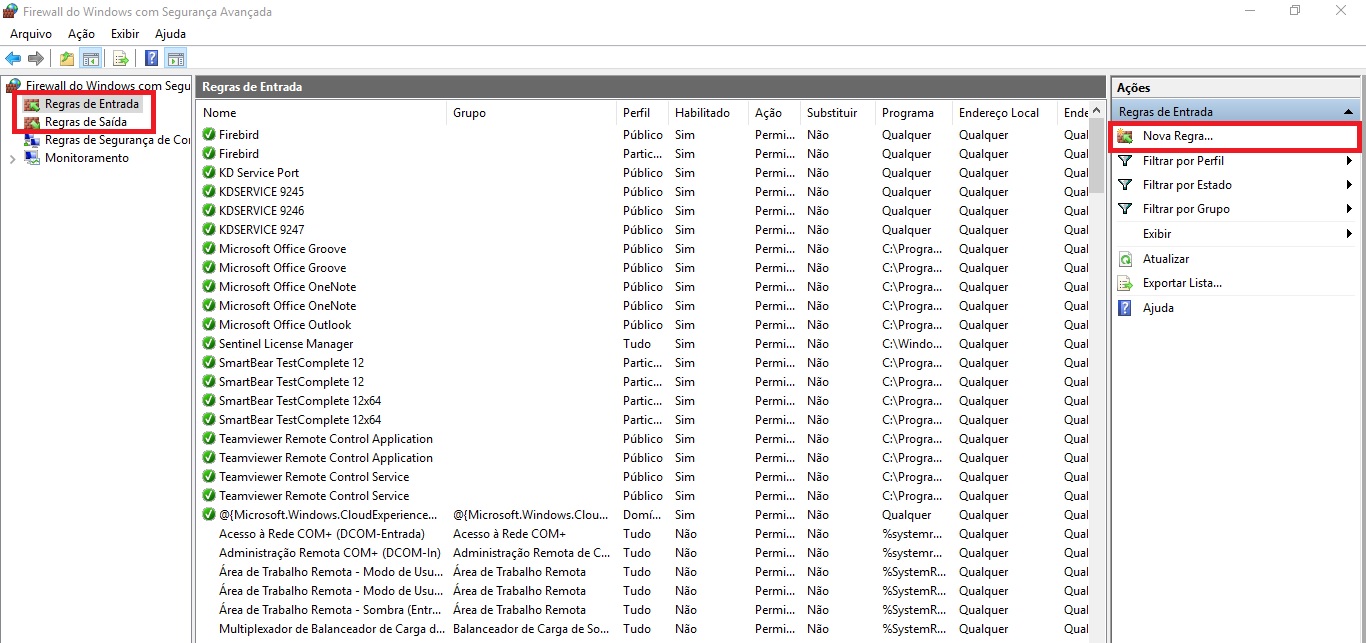Toggle the Action pane toolbar icon
1366x643 pixels.
point(176,58)
